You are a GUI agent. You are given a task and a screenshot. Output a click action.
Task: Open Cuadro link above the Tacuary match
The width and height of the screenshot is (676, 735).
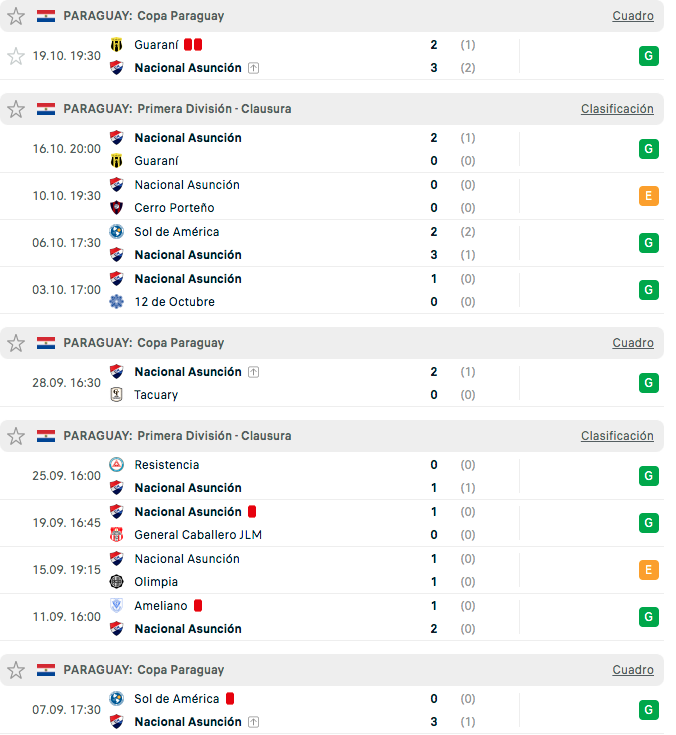click(633, 343)
